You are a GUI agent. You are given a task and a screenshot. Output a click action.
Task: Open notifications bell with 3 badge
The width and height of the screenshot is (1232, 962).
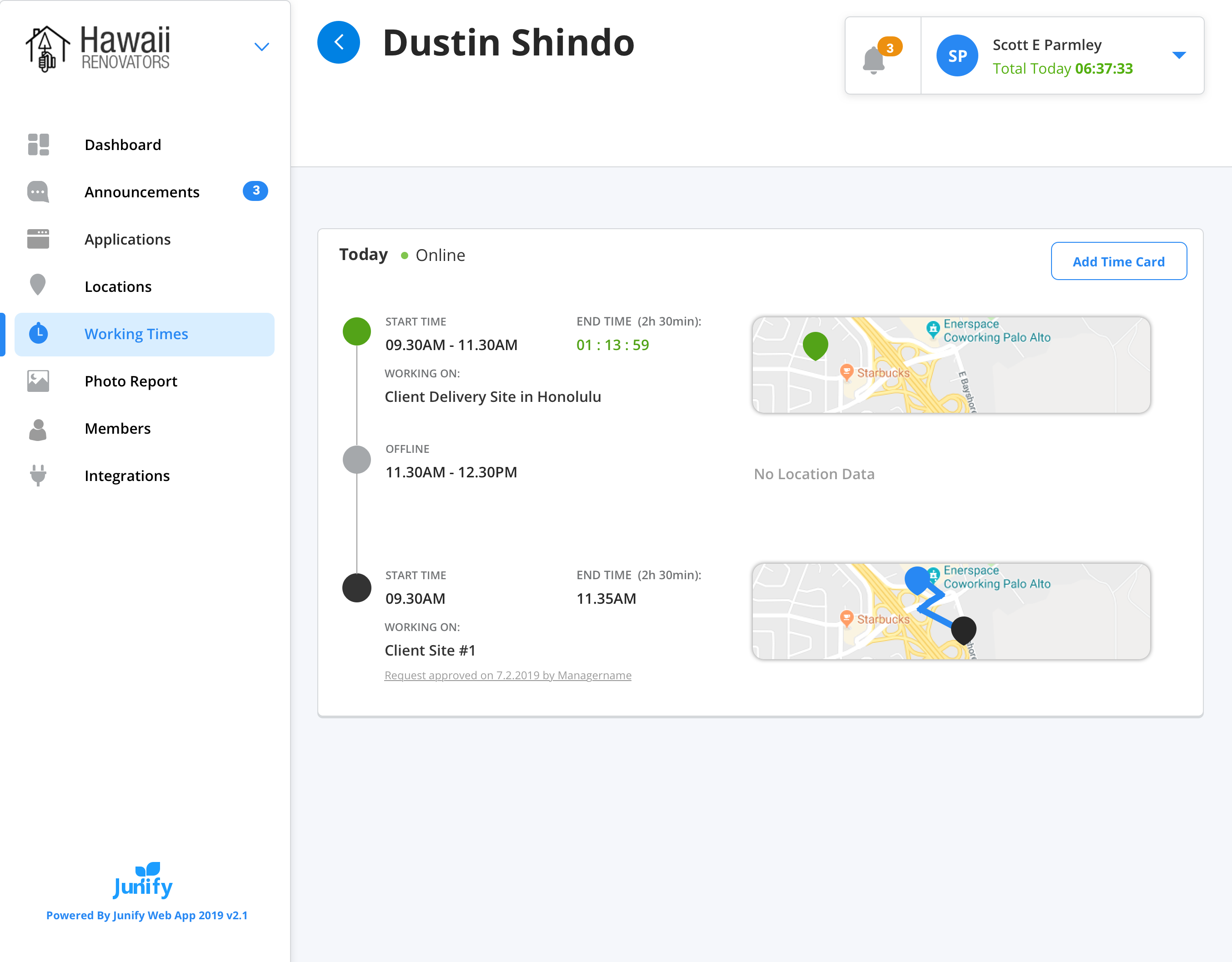pyautogui.click(x=881, y=56)
